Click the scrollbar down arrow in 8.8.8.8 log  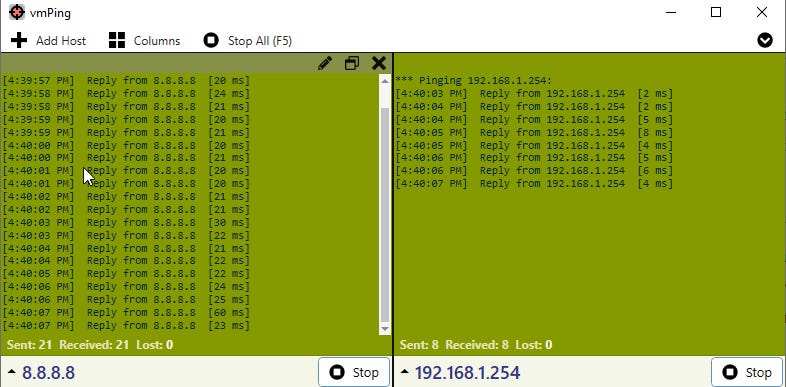[385, 329]
